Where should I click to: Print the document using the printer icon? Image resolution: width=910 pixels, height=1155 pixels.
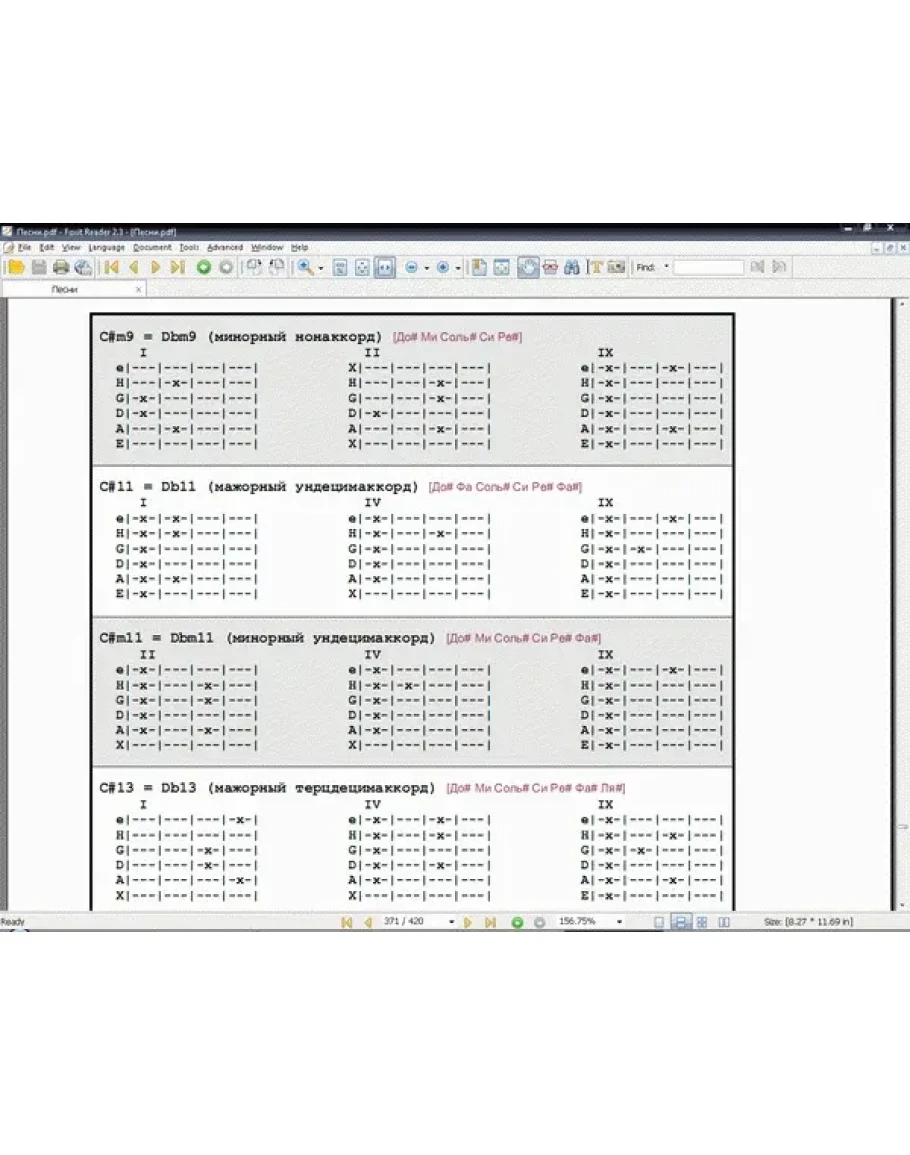pyautogui.click(x=61, y=267)
